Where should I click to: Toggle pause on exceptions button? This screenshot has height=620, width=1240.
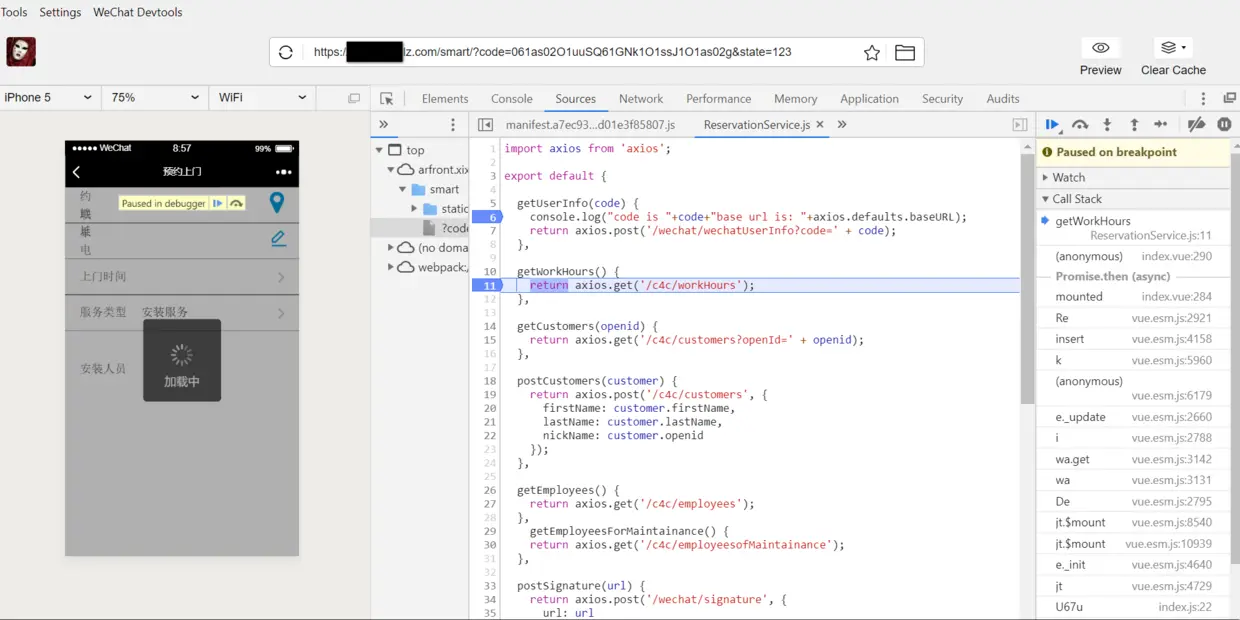pos(1224,125)
